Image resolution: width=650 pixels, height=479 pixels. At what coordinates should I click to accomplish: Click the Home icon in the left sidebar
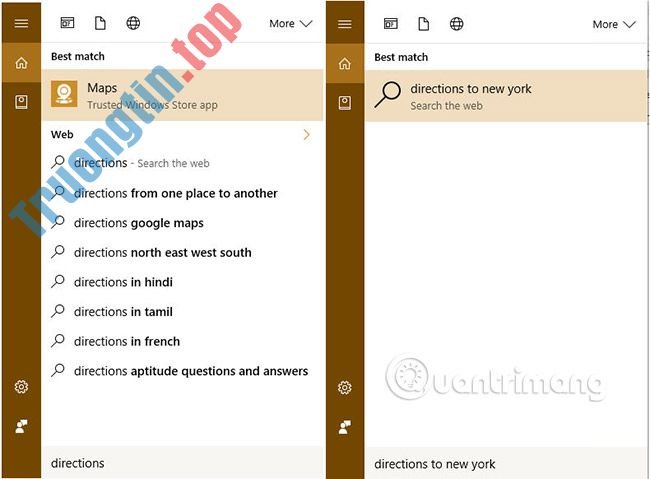click(x=21, y=63)
